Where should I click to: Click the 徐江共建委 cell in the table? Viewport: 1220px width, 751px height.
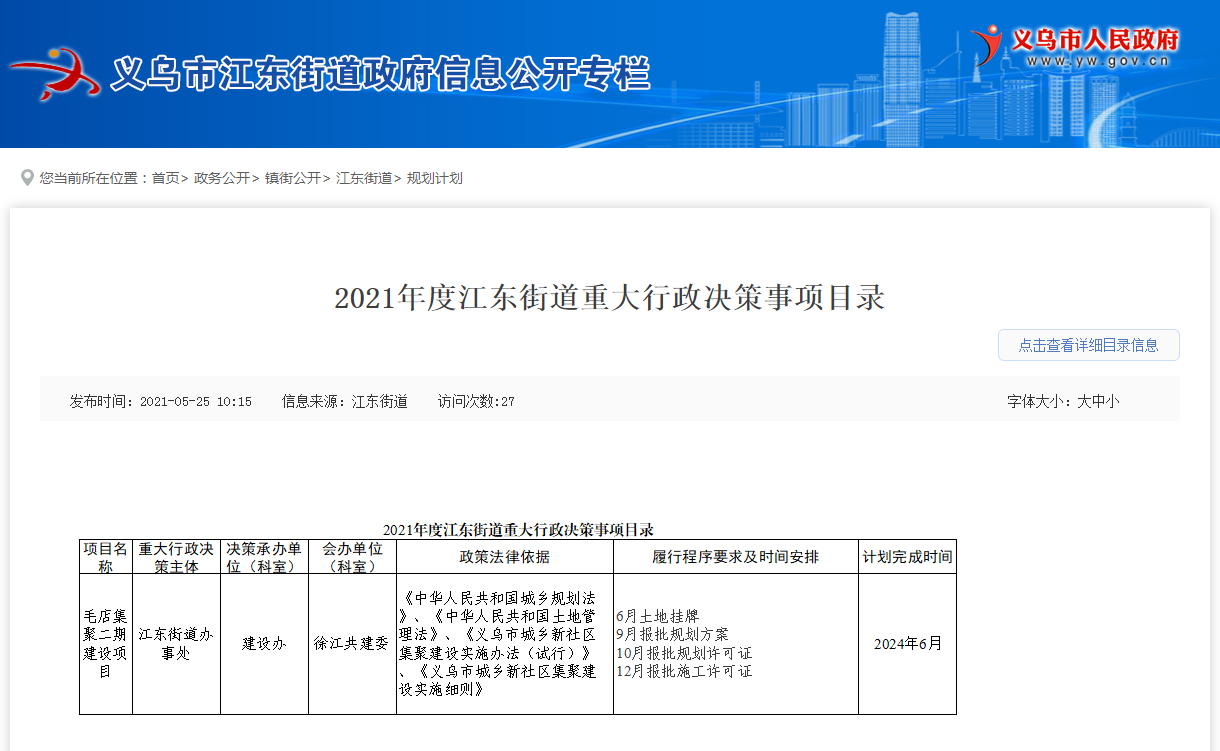351,644
